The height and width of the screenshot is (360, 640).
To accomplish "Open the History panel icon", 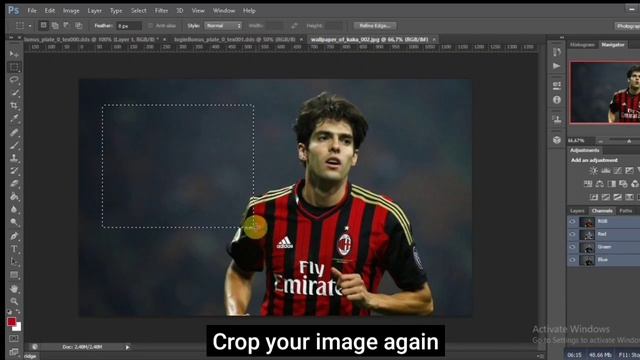I will point(557,52).
